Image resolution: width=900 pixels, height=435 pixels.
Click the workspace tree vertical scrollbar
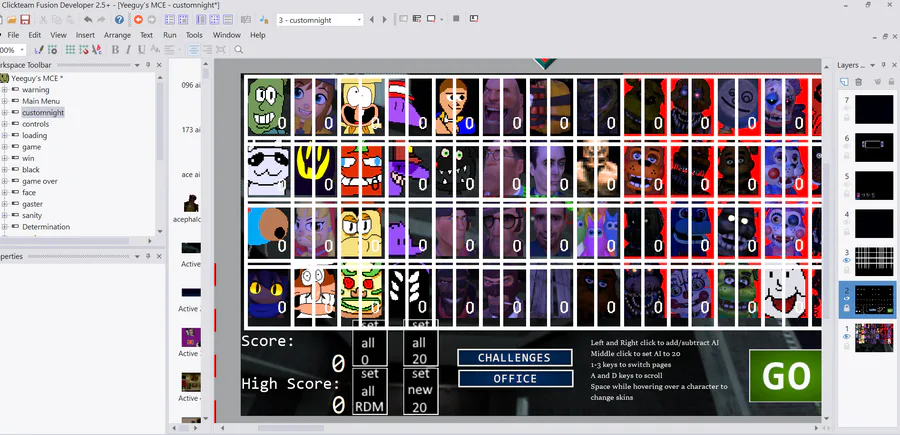[160, 123]
